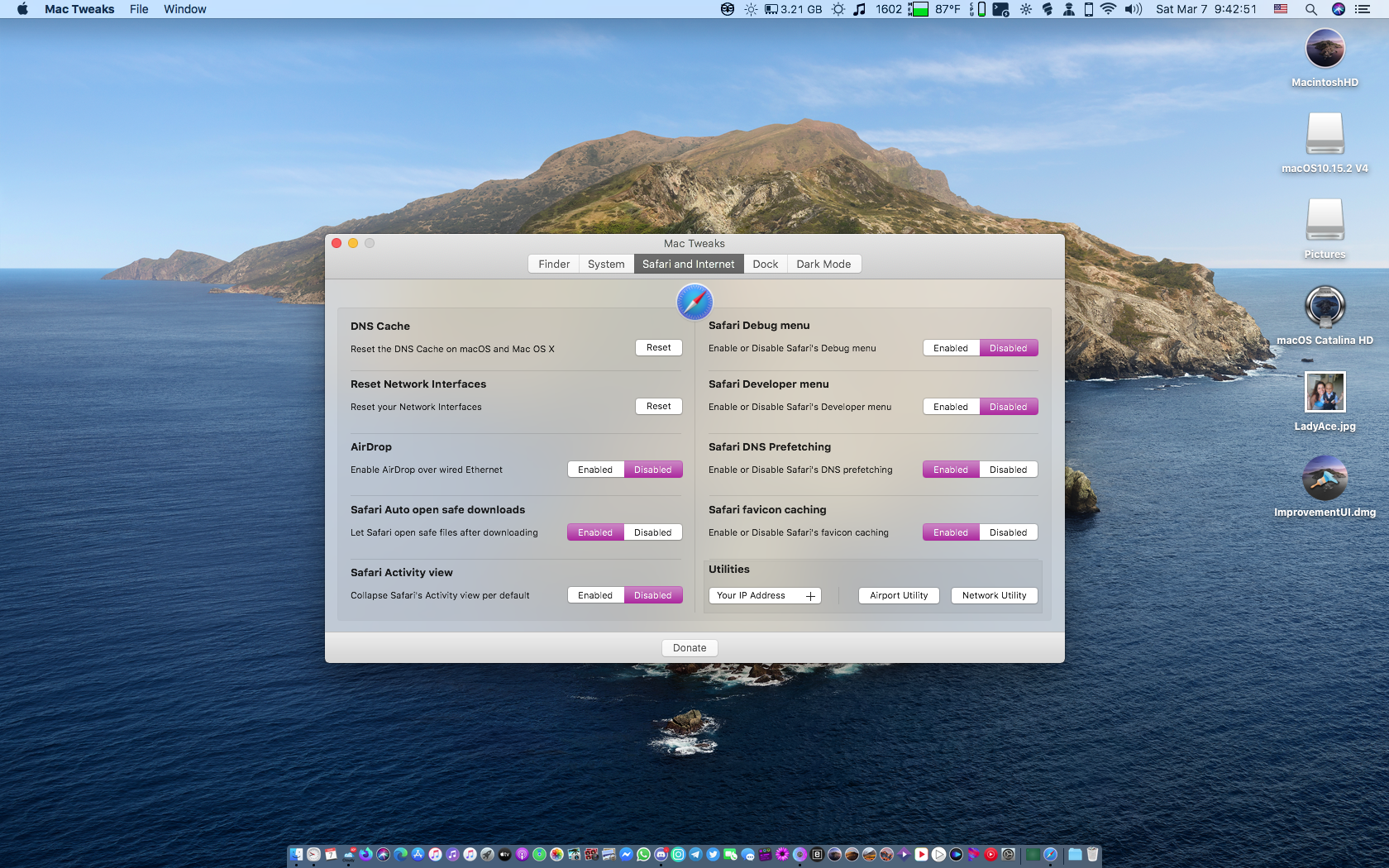The image size is (1389, 868).
Task: Click the music note menu bar icon
Action: pos(860,9)
